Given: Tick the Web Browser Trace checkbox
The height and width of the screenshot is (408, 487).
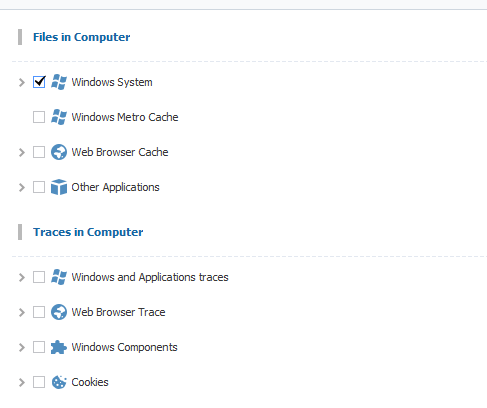Looking at the screenshot, I should (x=39, y=312).
